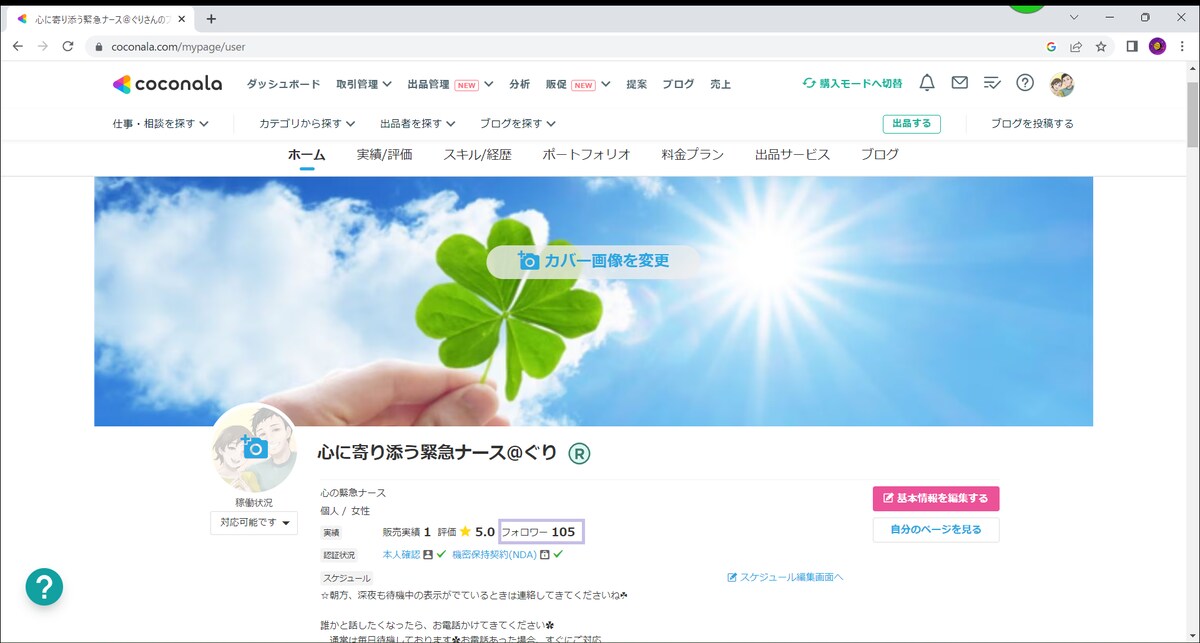
Task: Click the 評価 5.0 star rating
Action: pyautogui.click(x=466, y=532)
